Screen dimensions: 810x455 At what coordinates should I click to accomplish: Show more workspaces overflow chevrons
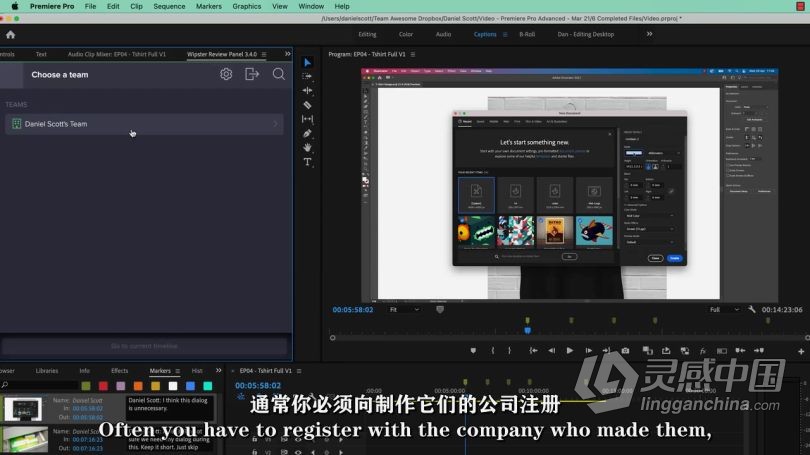pyautogui.click(x=649, y=34)
